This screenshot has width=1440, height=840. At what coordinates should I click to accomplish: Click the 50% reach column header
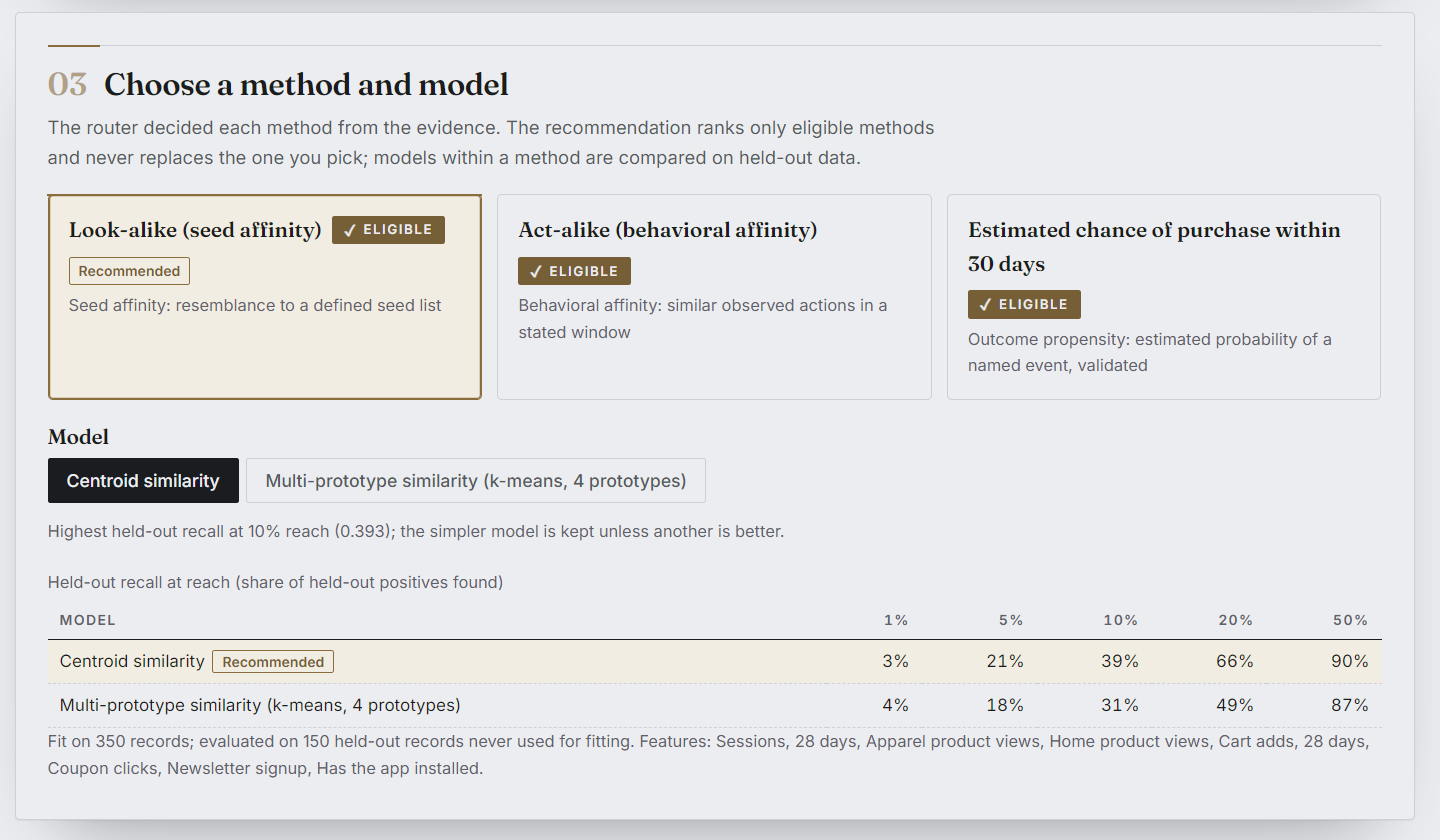point(1350,620)
